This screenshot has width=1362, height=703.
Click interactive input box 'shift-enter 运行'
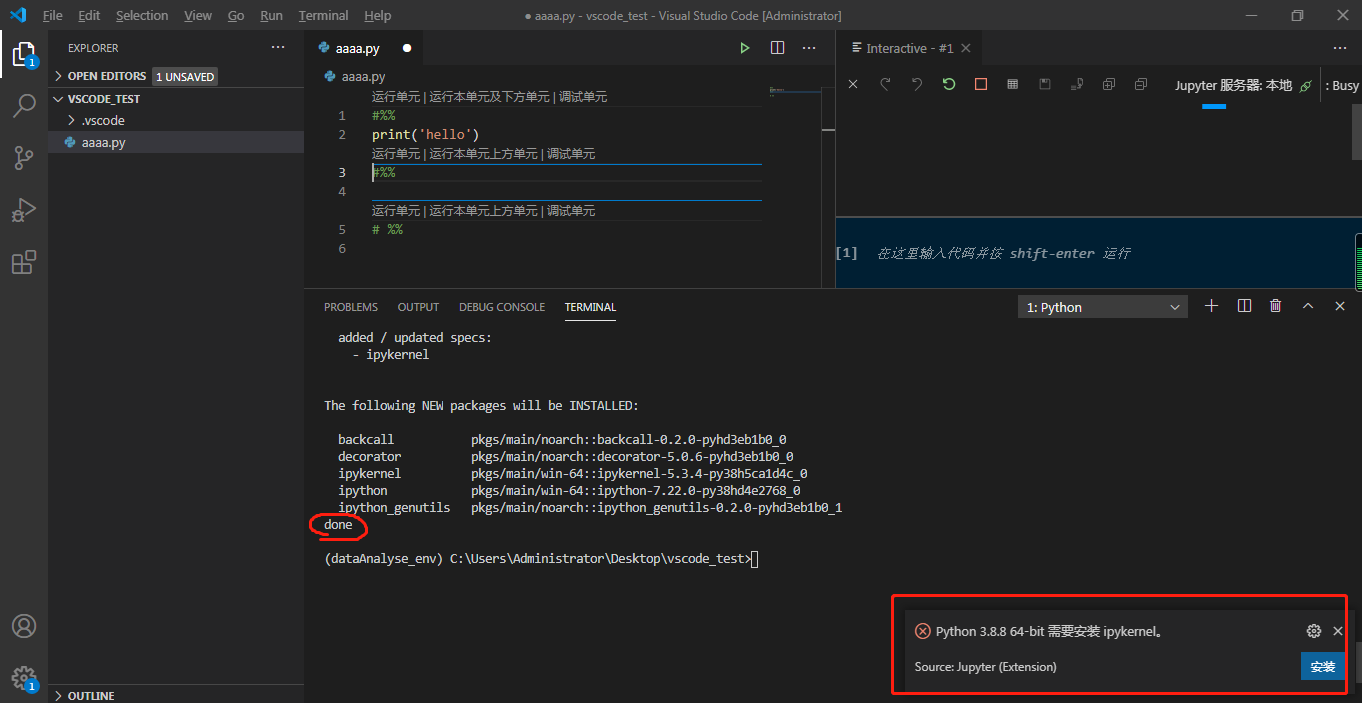[x=1095, y=254]
